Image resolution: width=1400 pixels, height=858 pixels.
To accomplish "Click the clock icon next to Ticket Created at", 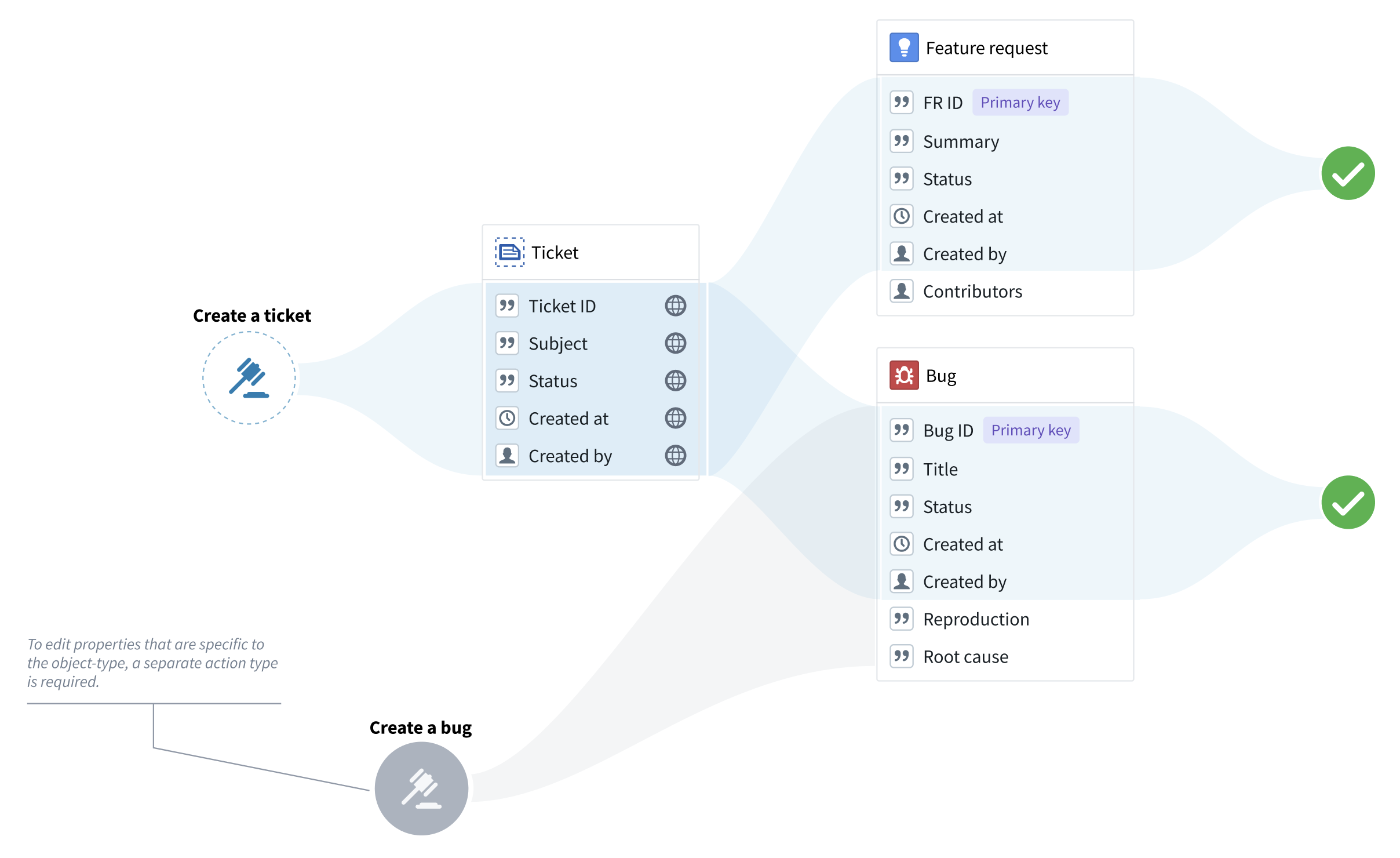I will click(x=507, y=418).
